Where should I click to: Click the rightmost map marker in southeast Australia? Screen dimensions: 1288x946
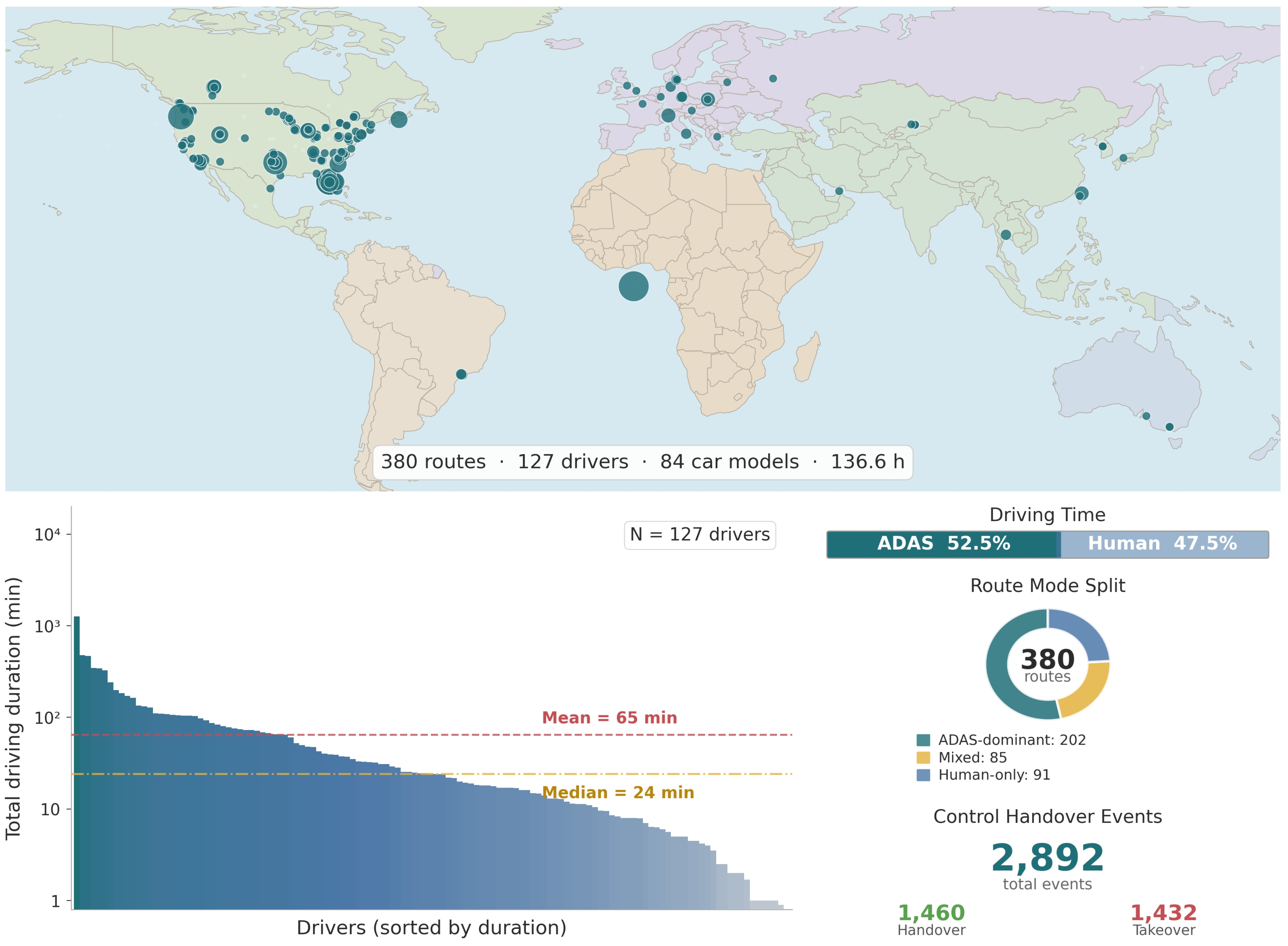pos(1169,427)
